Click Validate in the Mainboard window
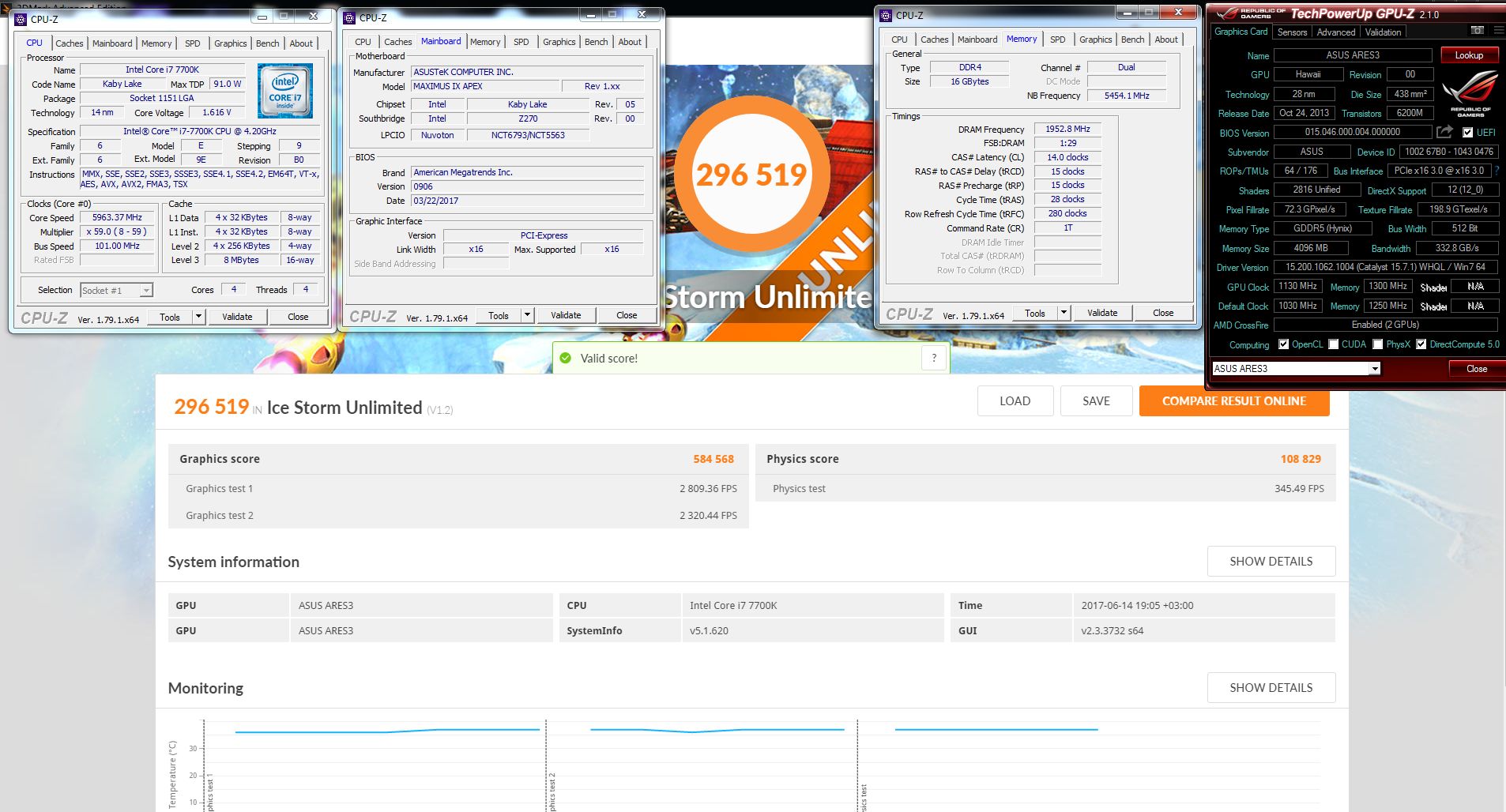This screenshot has height=812, width=1506. 566,315
